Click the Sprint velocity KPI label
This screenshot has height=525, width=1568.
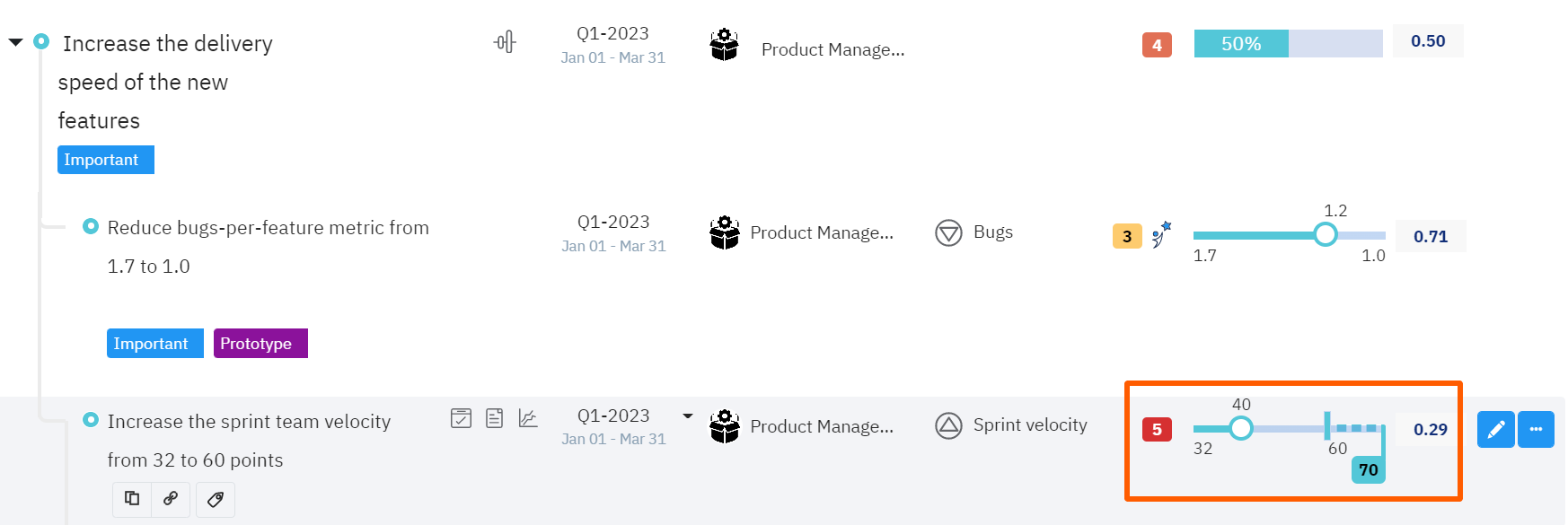pos(1029,425)
